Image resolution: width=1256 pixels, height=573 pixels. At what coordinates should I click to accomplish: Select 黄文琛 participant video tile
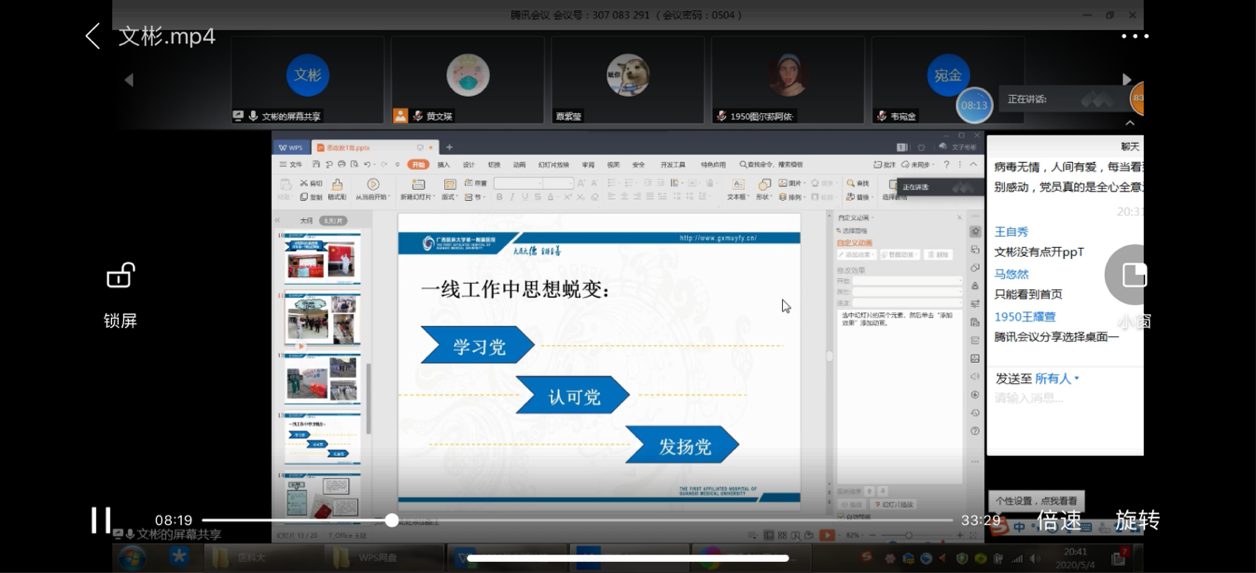tap(468, 80)
